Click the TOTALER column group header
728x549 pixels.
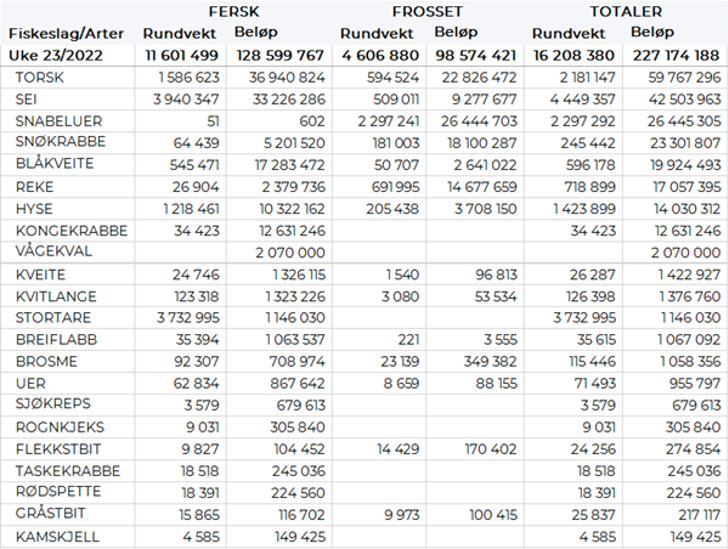625,11
